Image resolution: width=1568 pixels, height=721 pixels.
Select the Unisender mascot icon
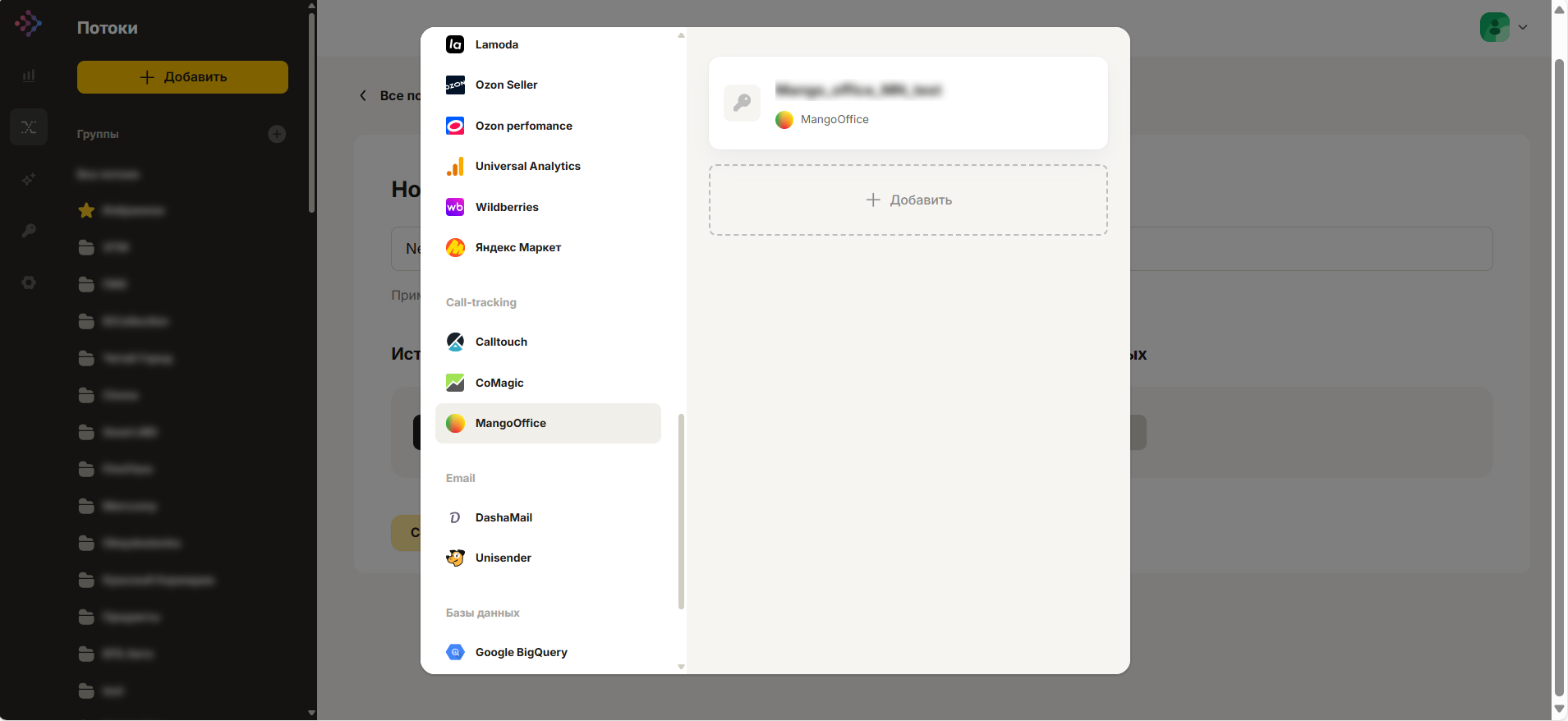(455, 558)
